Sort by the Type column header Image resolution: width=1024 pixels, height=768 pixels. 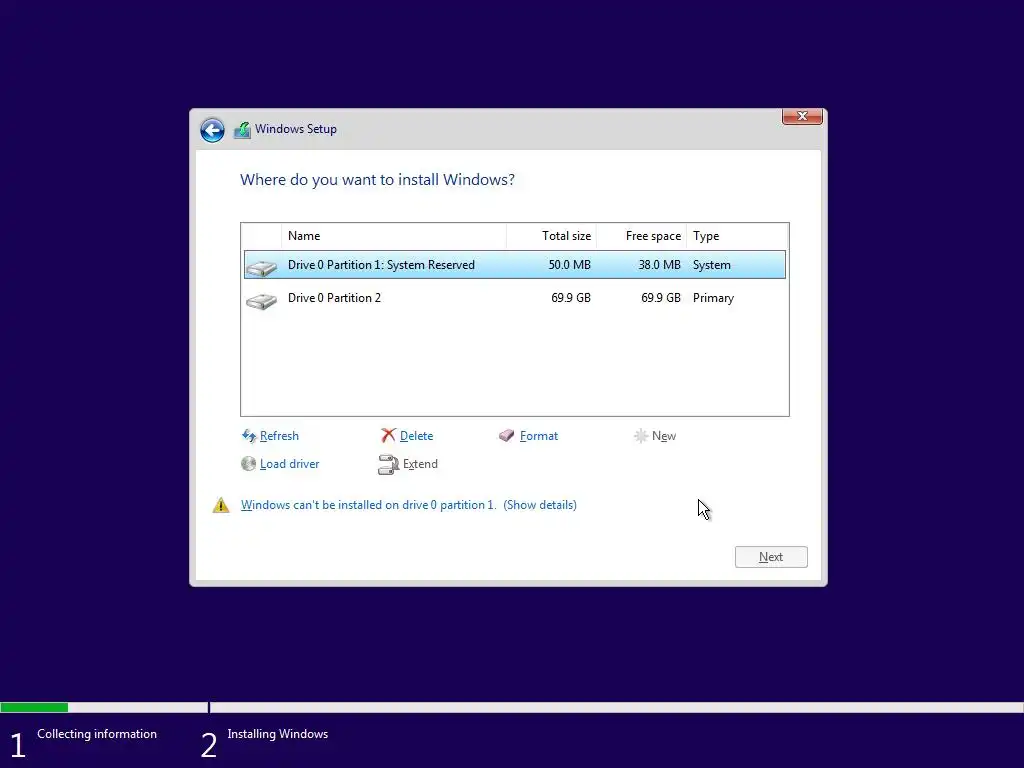pos(737,236)
